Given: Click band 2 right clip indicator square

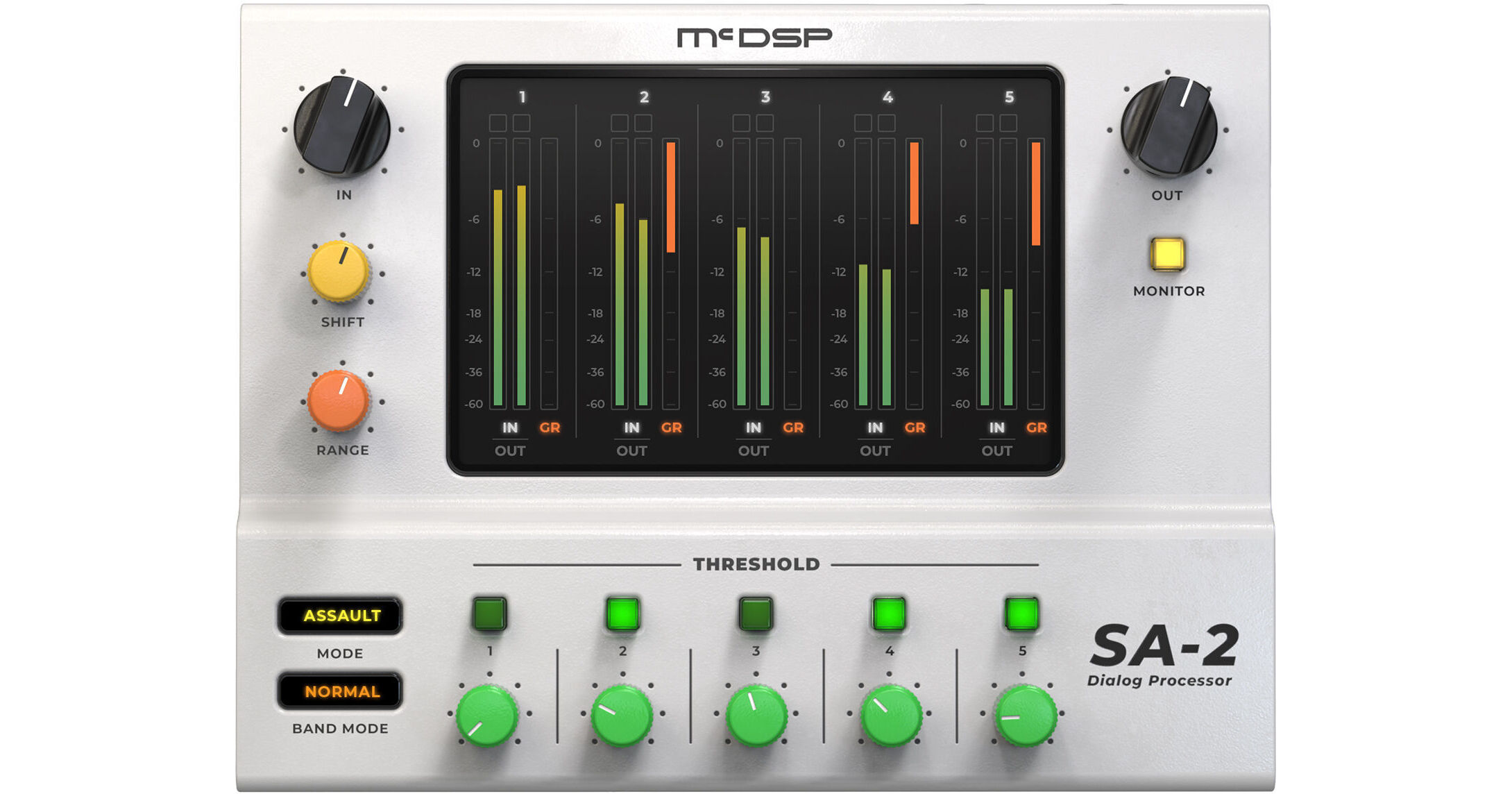Looking at the screenshot, I should (x=643, y=123).
